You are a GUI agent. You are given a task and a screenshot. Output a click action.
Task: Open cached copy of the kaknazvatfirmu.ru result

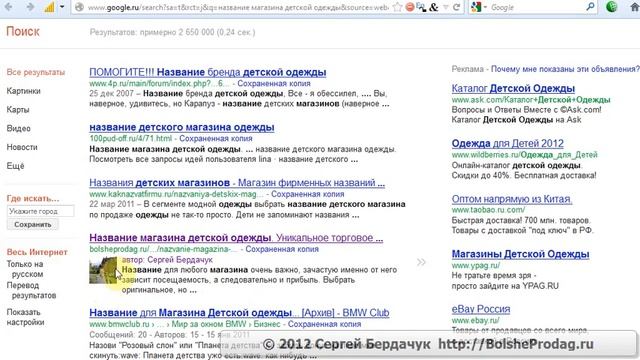(308, 194)
